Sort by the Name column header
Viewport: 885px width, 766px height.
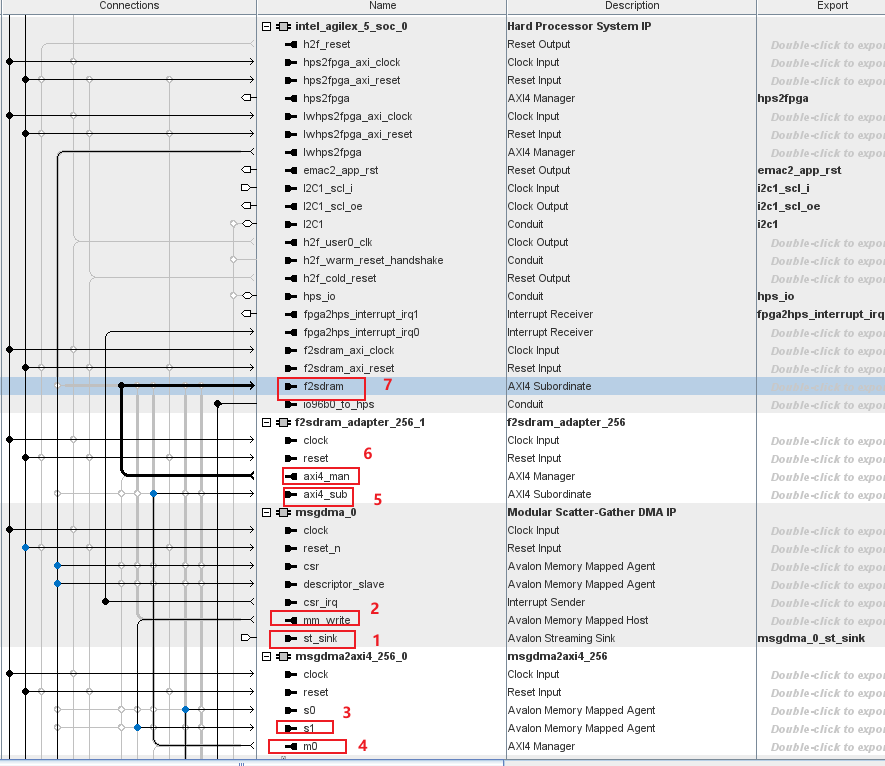[382, 6]
